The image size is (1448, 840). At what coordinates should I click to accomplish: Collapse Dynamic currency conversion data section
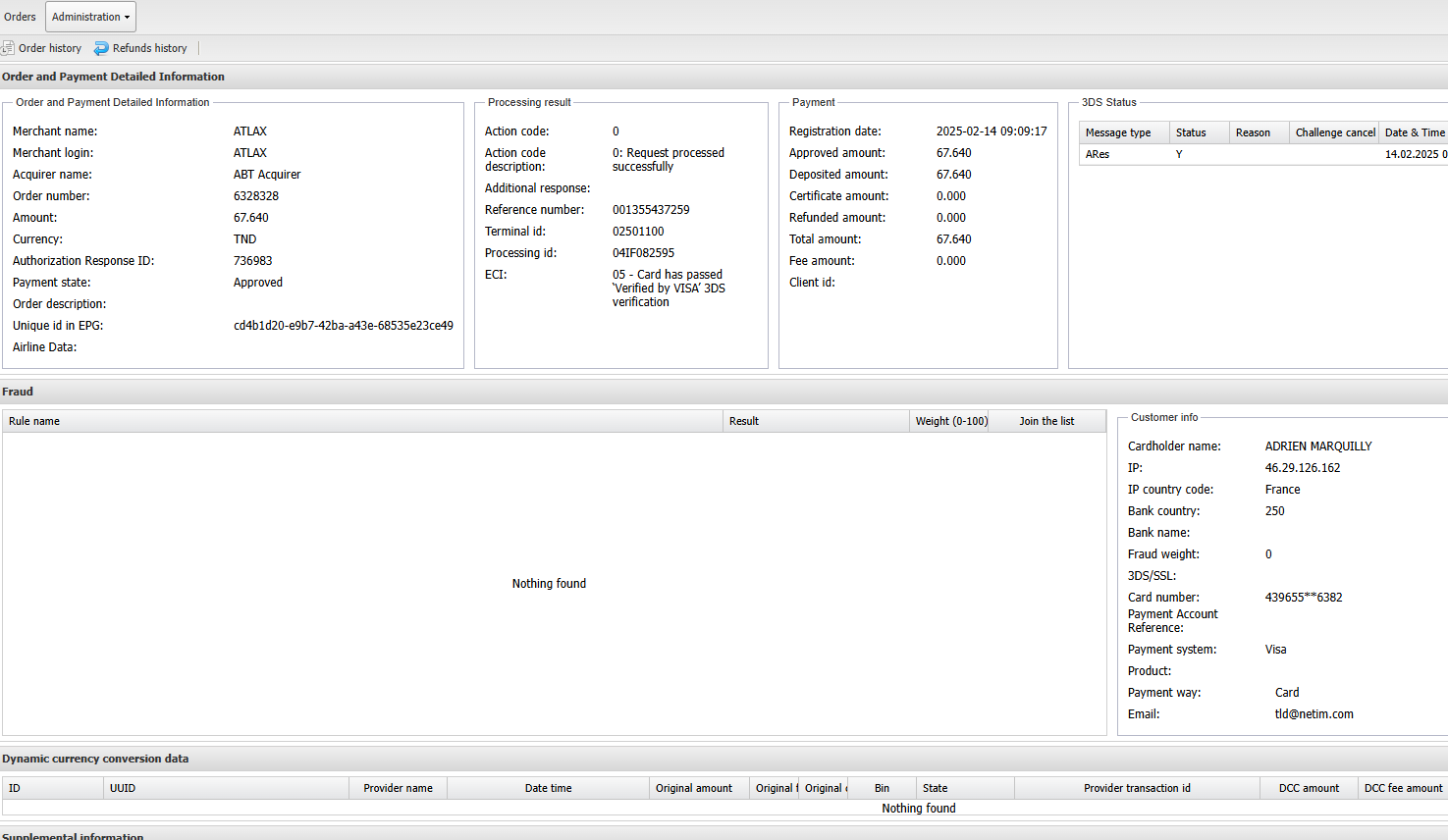pos(95,759)
